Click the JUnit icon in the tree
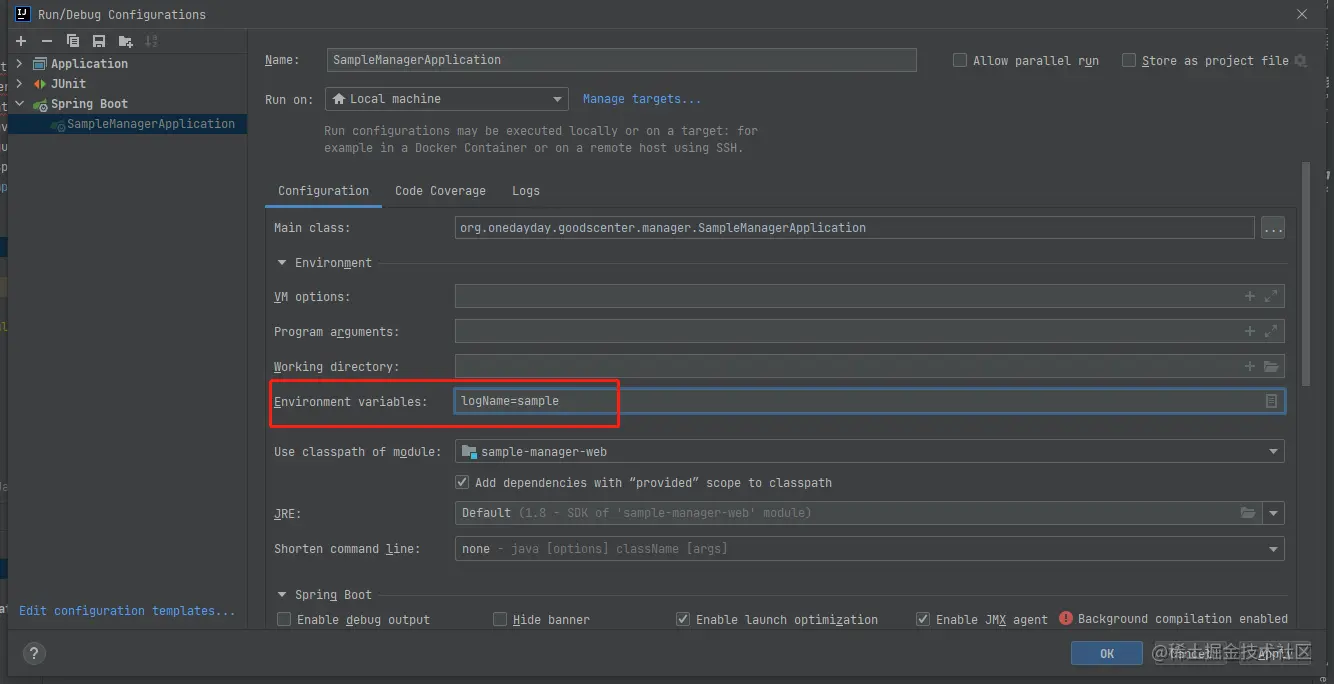 pos(40,84)
